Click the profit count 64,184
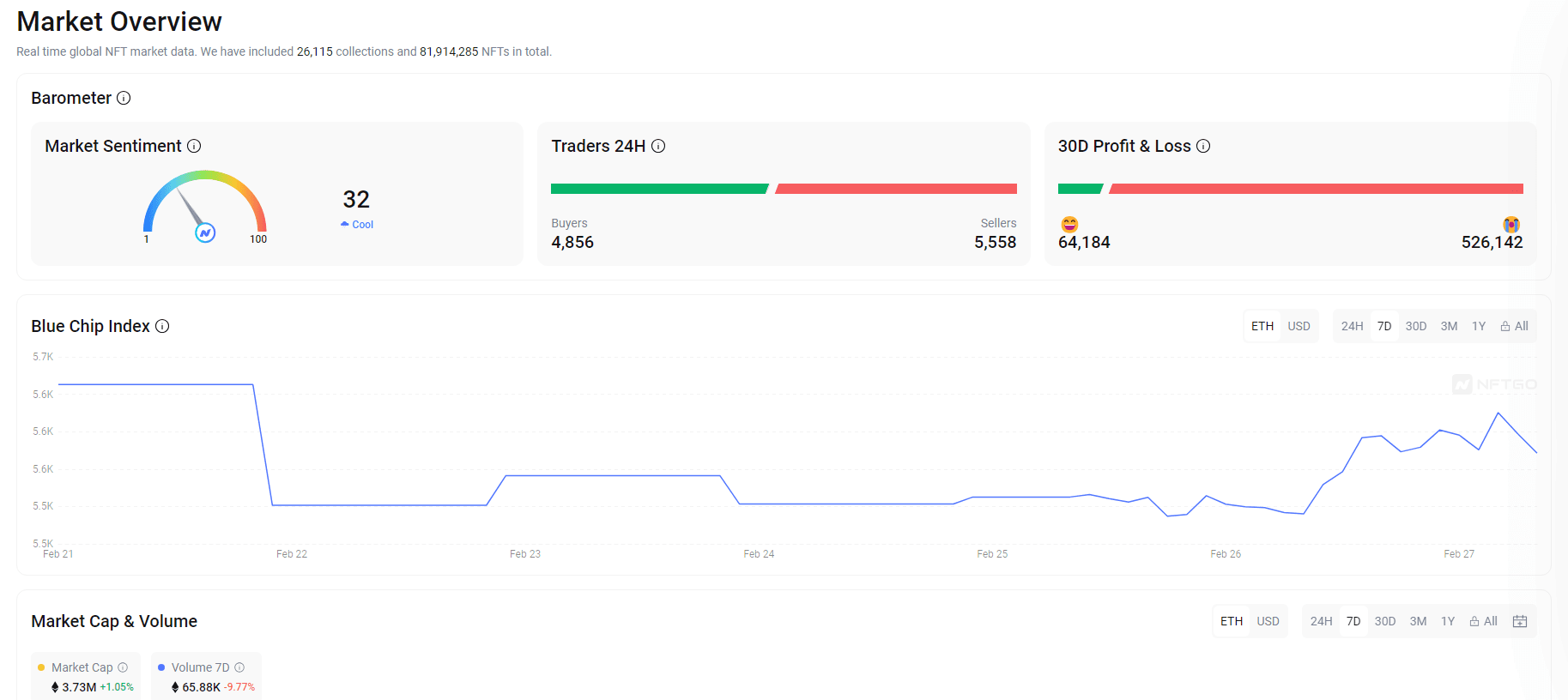Screen dimensions: 1568x700 [x=1084, y=243]
